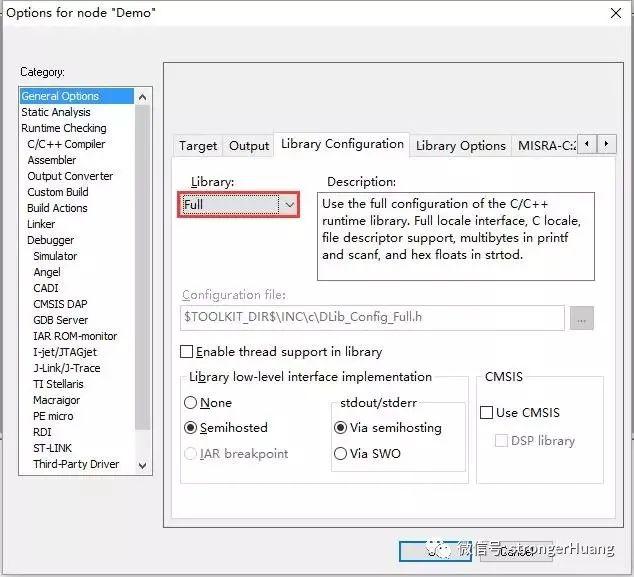Viewport: 634px width, 577px height.
Task: Click category list scroll down arrow
Action: [142, 465]
